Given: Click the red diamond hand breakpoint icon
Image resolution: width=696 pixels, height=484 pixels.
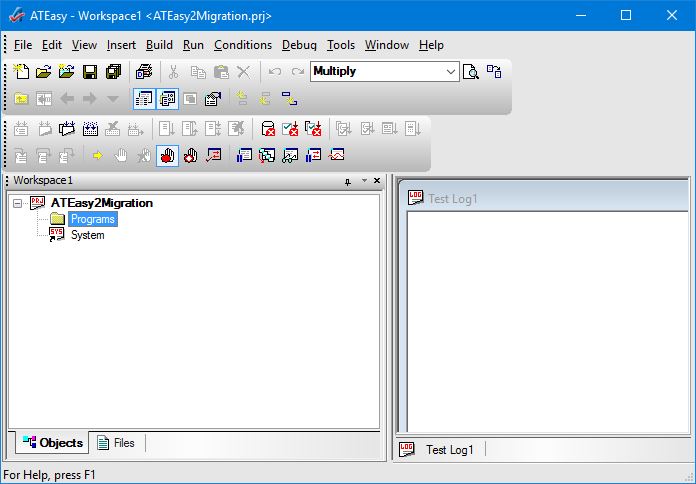Looking at the screenshot, I should click(x=190, y=155).
